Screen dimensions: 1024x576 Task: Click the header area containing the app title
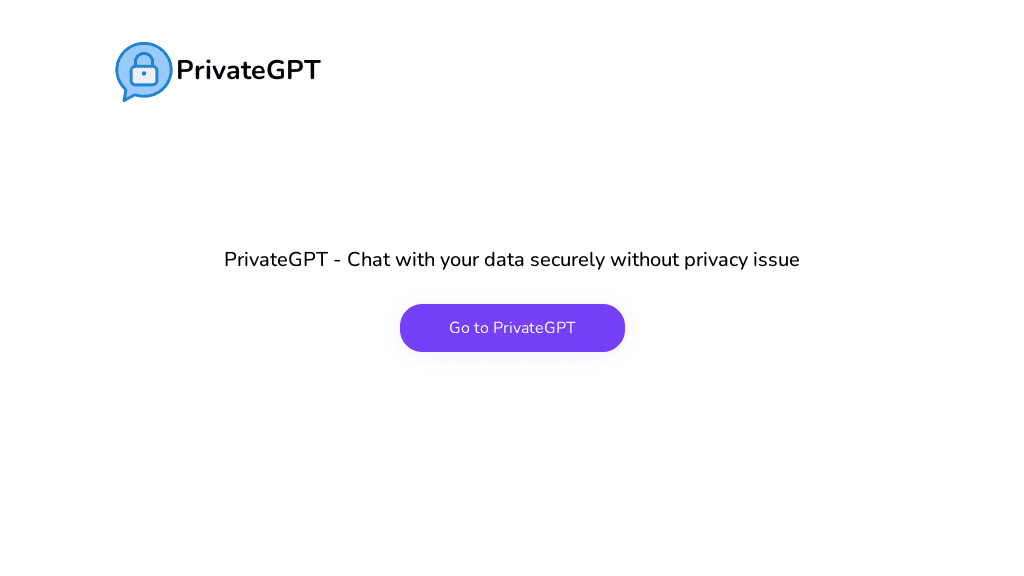[x=218, y=71]
